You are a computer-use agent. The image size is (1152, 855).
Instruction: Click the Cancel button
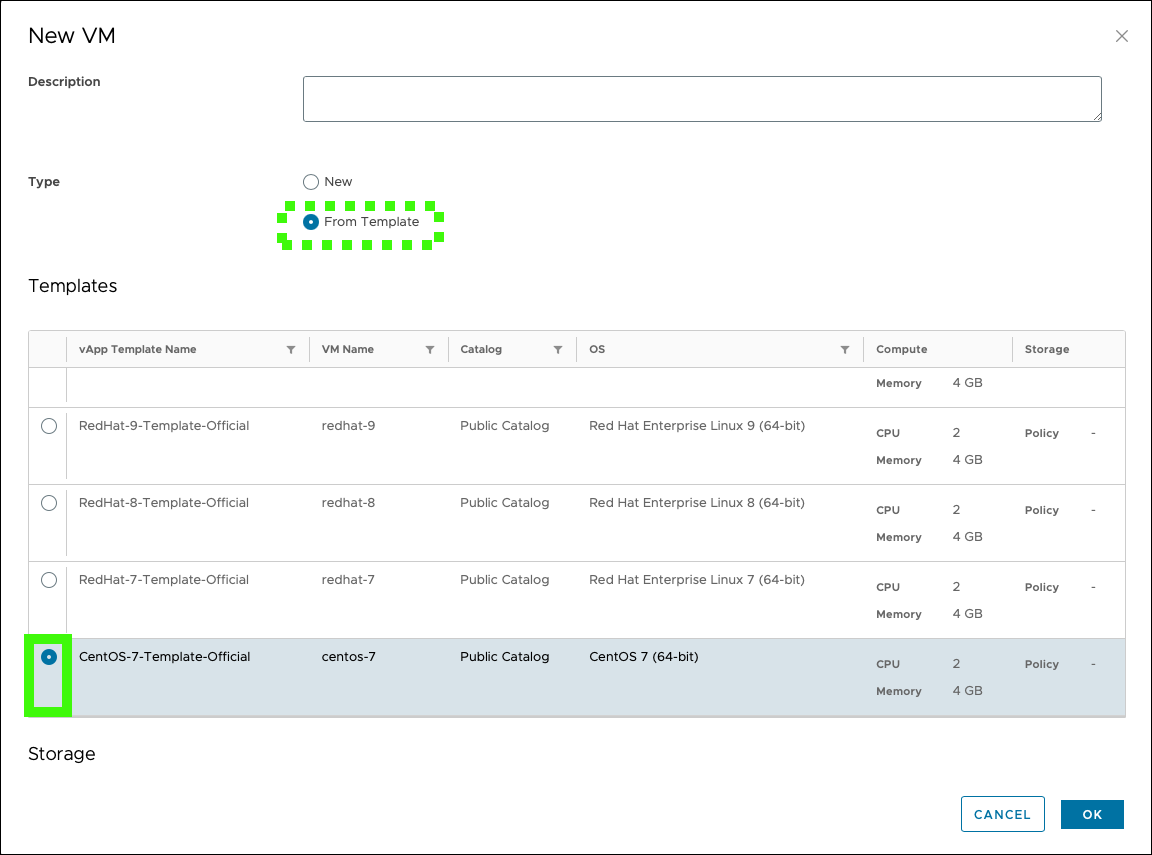(1002, 814)
